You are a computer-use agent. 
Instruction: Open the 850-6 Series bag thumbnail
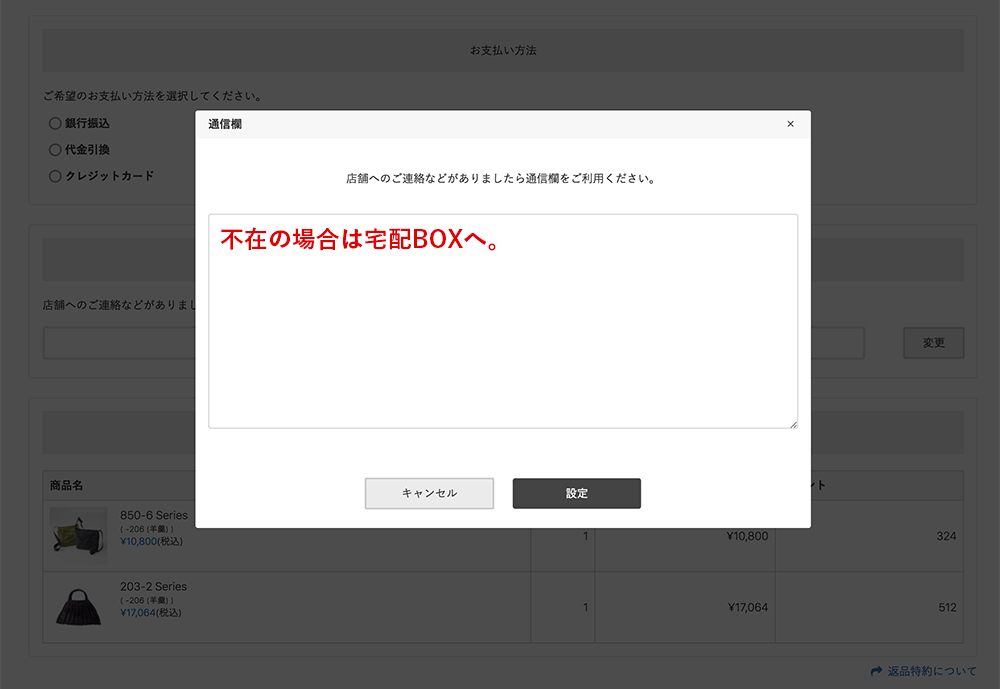pyautogui.click(x=78, y=534)
